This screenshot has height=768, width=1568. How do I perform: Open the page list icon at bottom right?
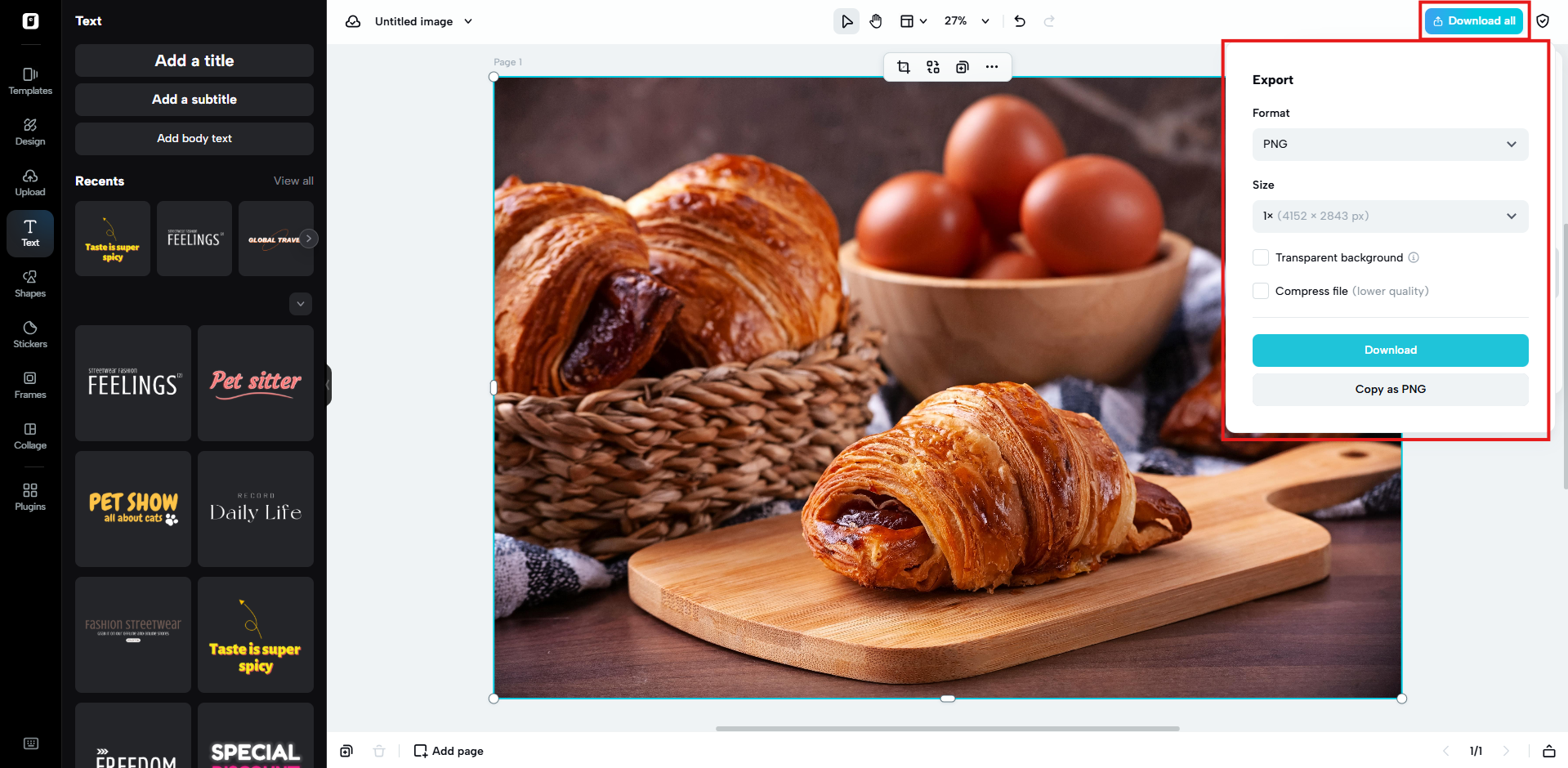coord(1548,751)
